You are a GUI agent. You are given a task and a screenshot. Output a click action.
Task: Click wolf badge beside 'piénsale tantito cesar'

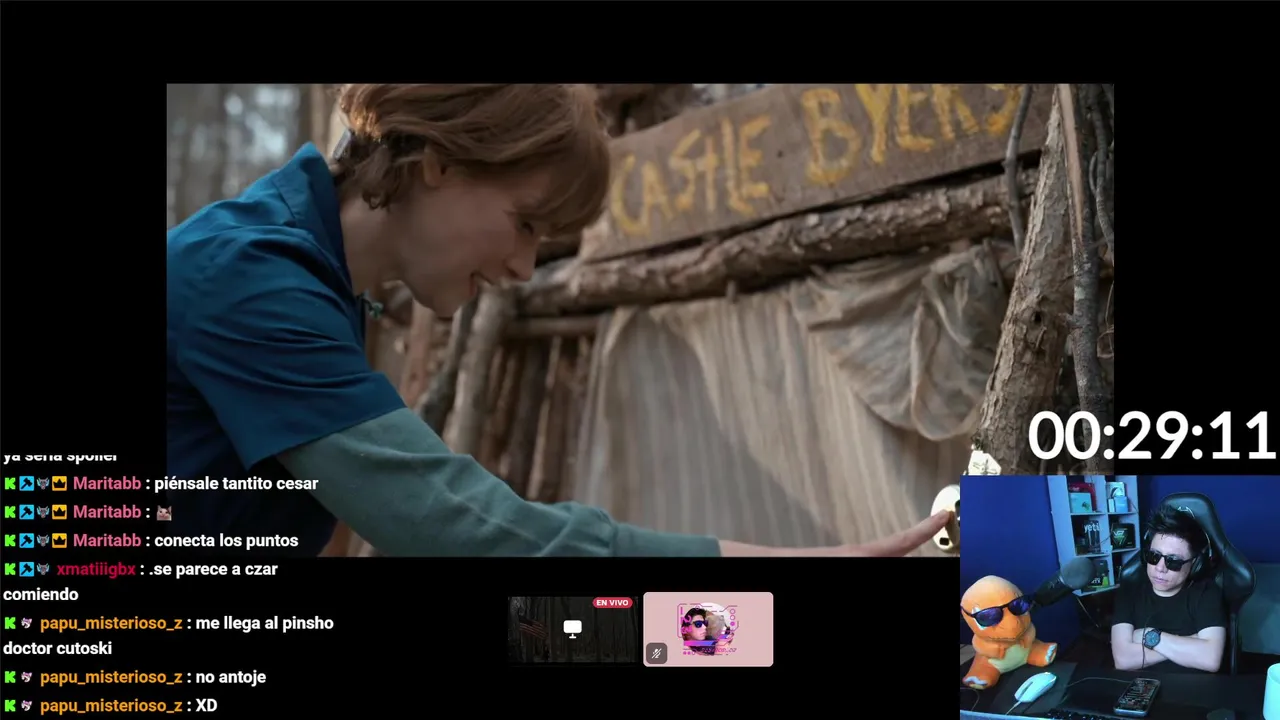tap(43, 484)
